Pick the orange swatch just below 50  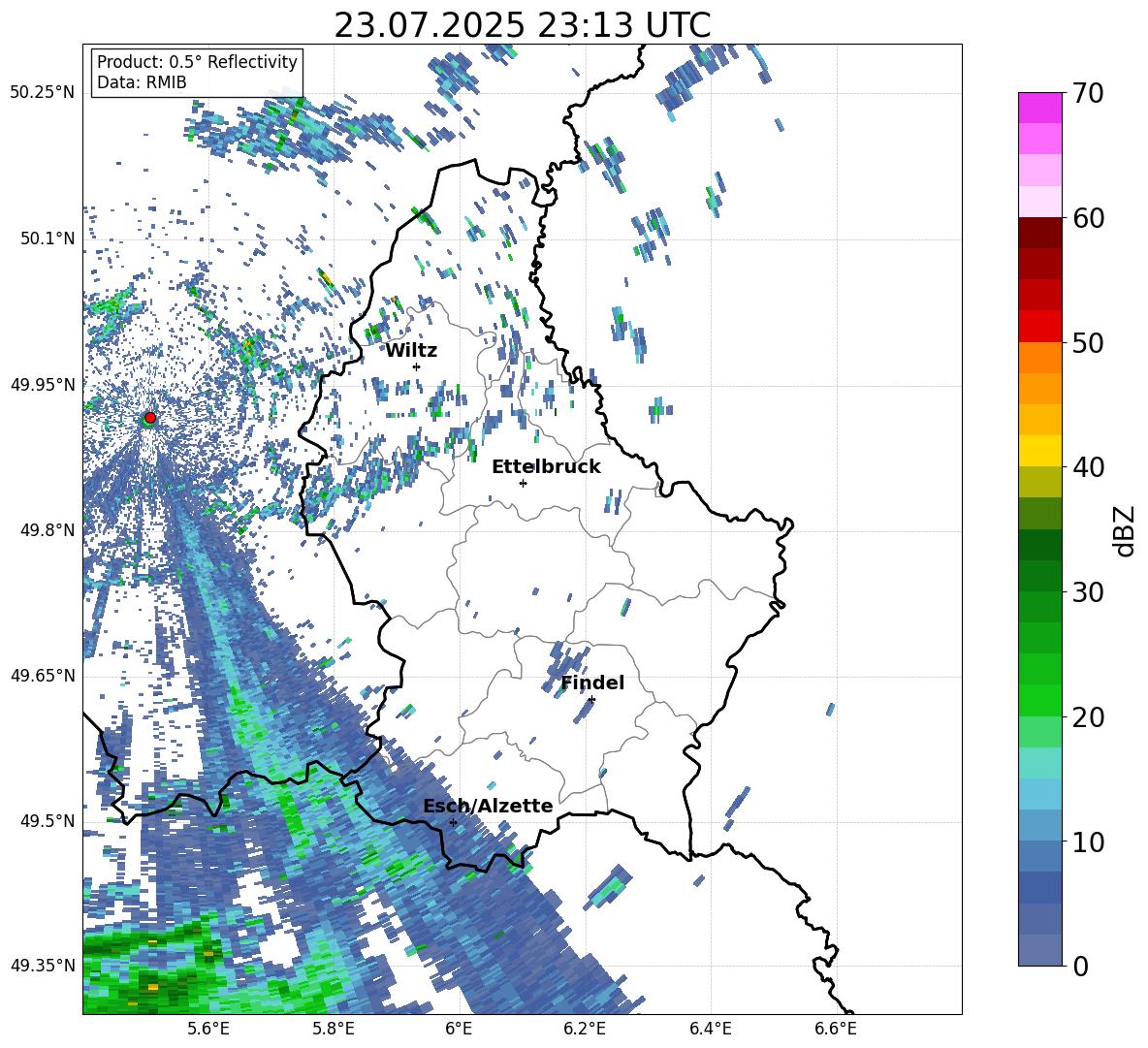1039,358
